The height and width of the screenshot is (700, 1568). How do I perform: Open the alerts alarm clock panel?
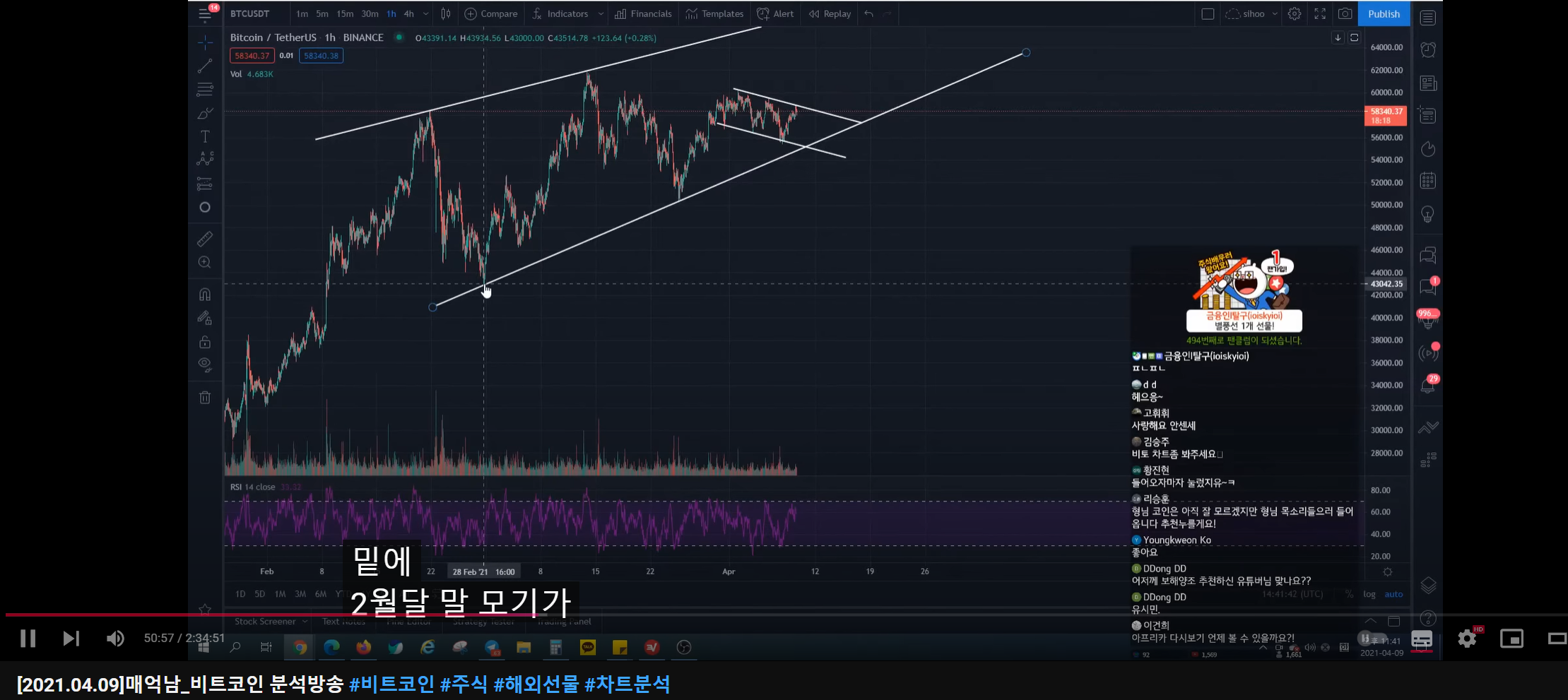click(x=1428, y=49)
